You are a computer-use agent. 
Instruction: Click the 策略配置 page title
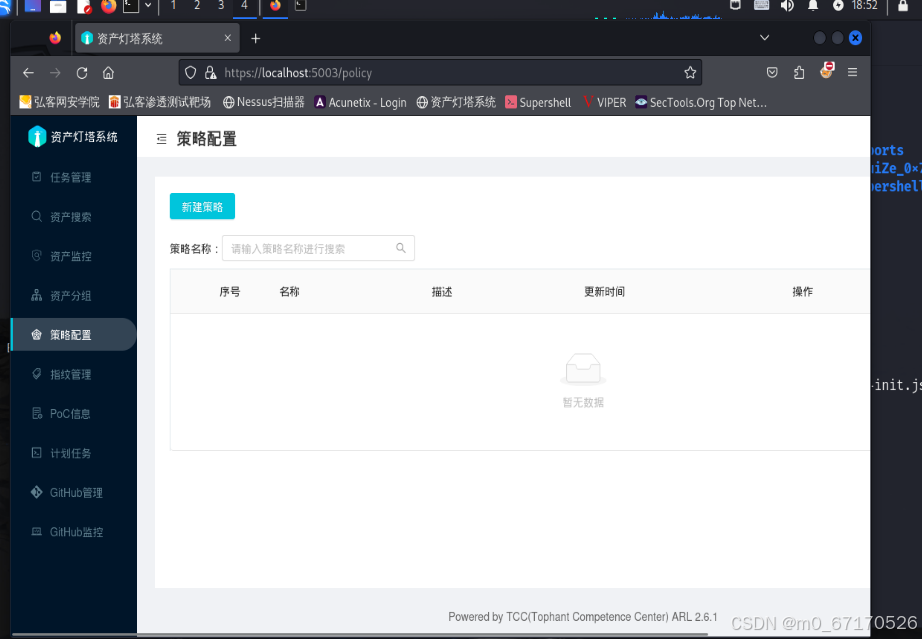pyautogui.click(x=206, y=139)
